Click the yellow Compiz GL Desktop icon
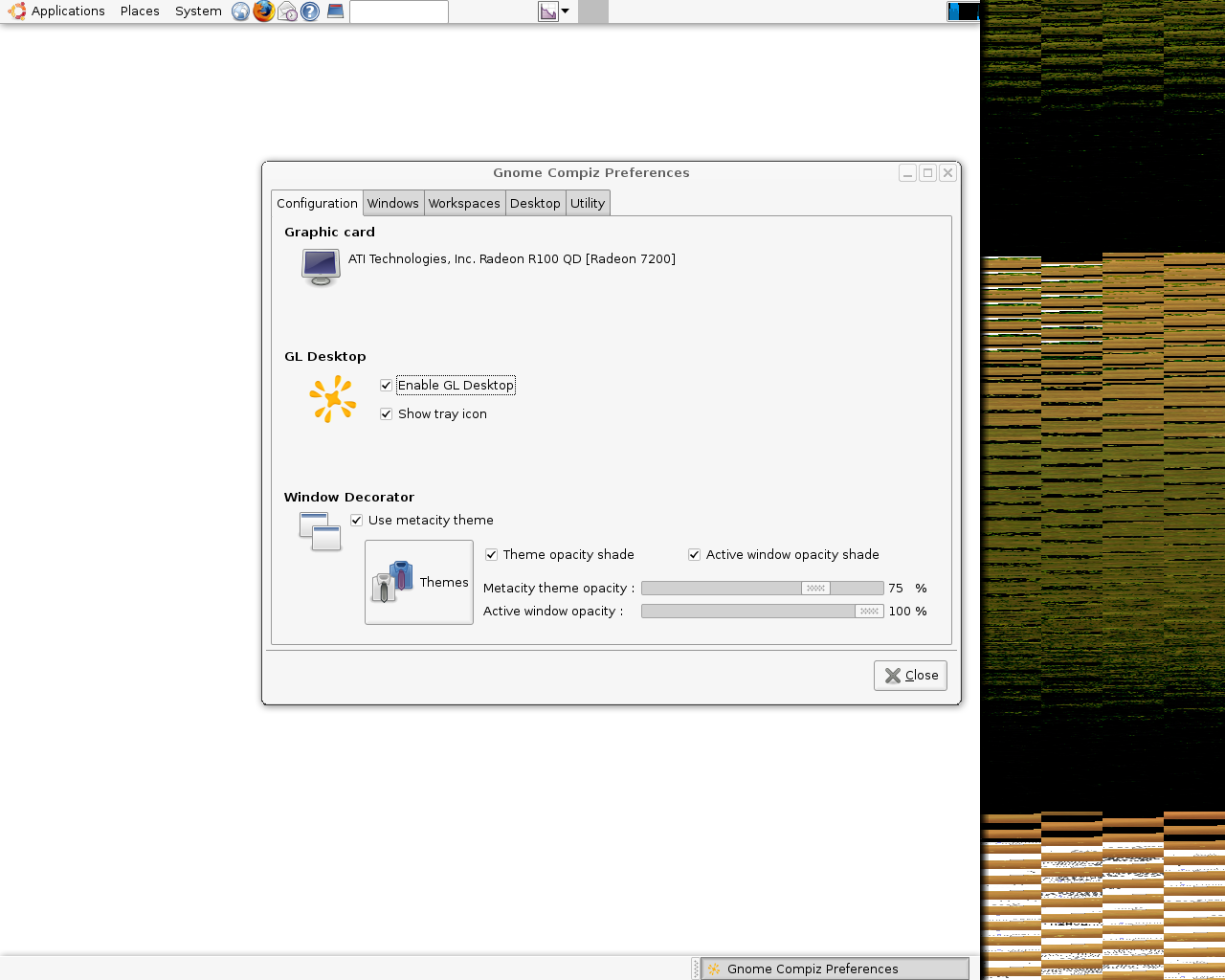 click(x=332, y=399)
